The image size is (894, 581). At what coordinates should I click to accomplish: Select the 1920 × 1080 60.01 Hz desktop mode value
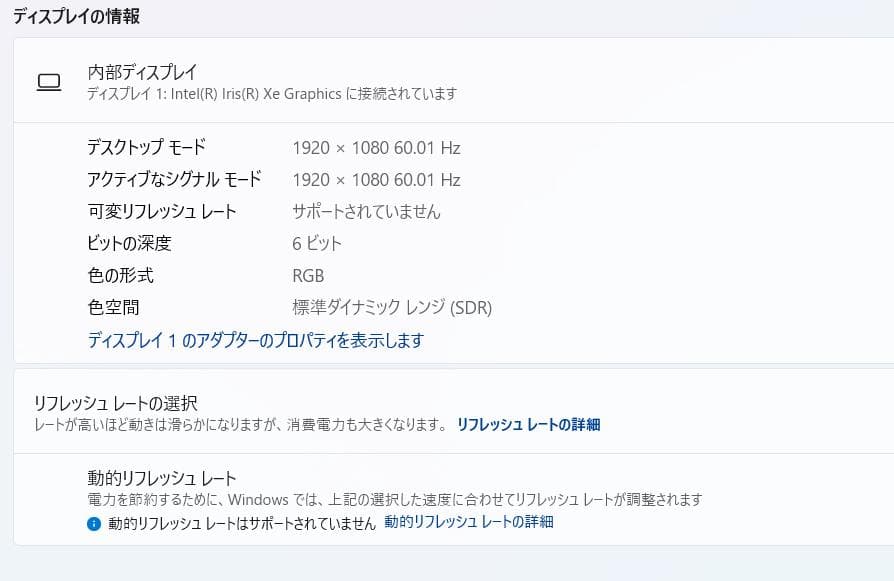tap(378, 148)
